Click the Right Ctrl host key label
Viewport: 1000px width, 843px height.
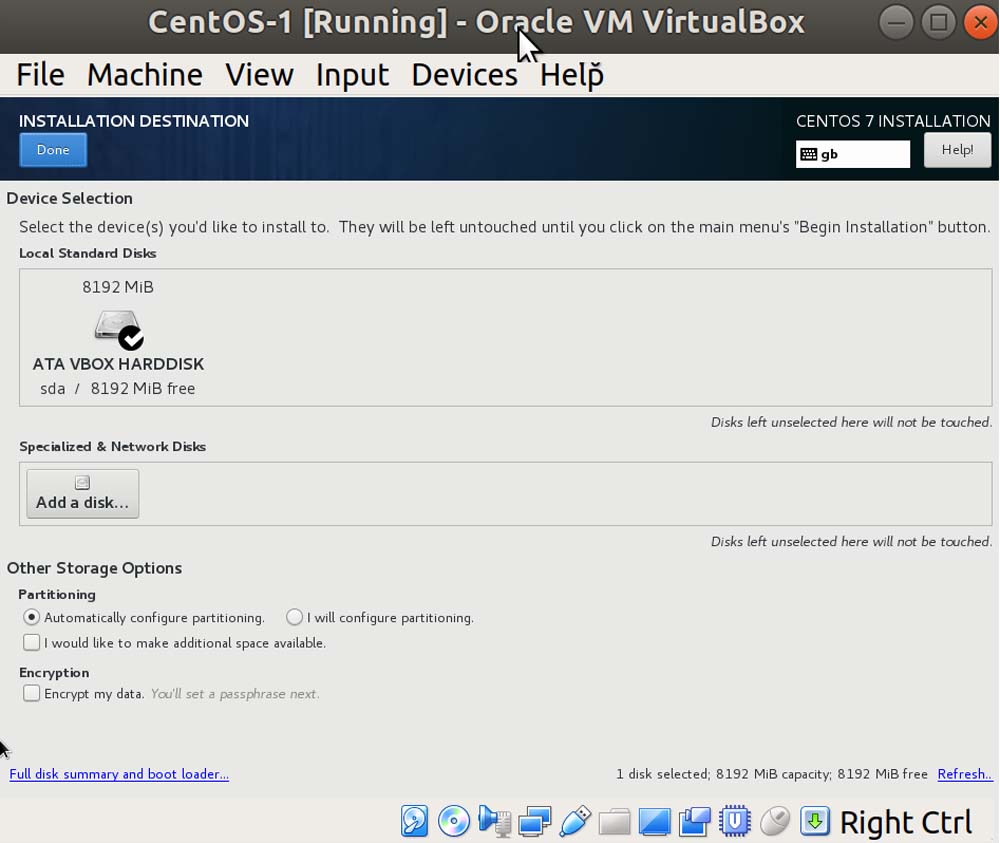pyautogui.click(x=906, y=822)
